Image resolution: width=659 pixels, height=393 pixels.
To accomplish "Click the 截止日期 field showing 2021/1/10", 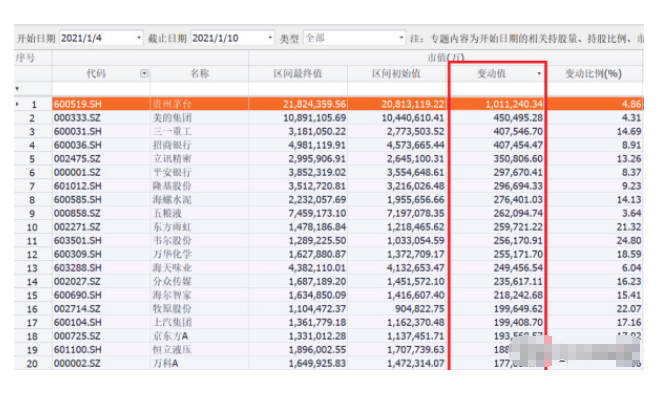I will [x=232, y=38].
